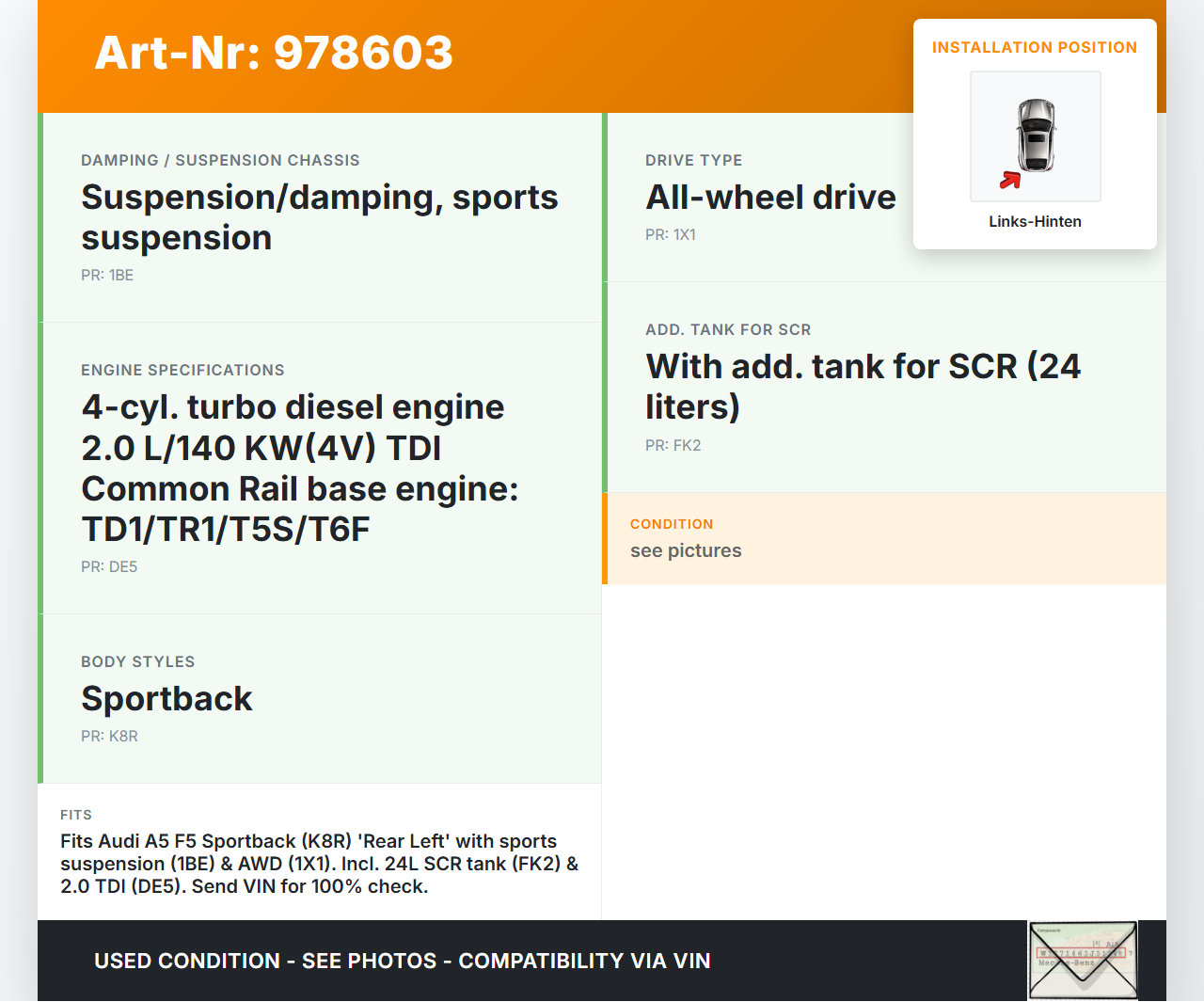Click the Installation Position title
The image size is (1204, 1002).
click(1034, 47)
